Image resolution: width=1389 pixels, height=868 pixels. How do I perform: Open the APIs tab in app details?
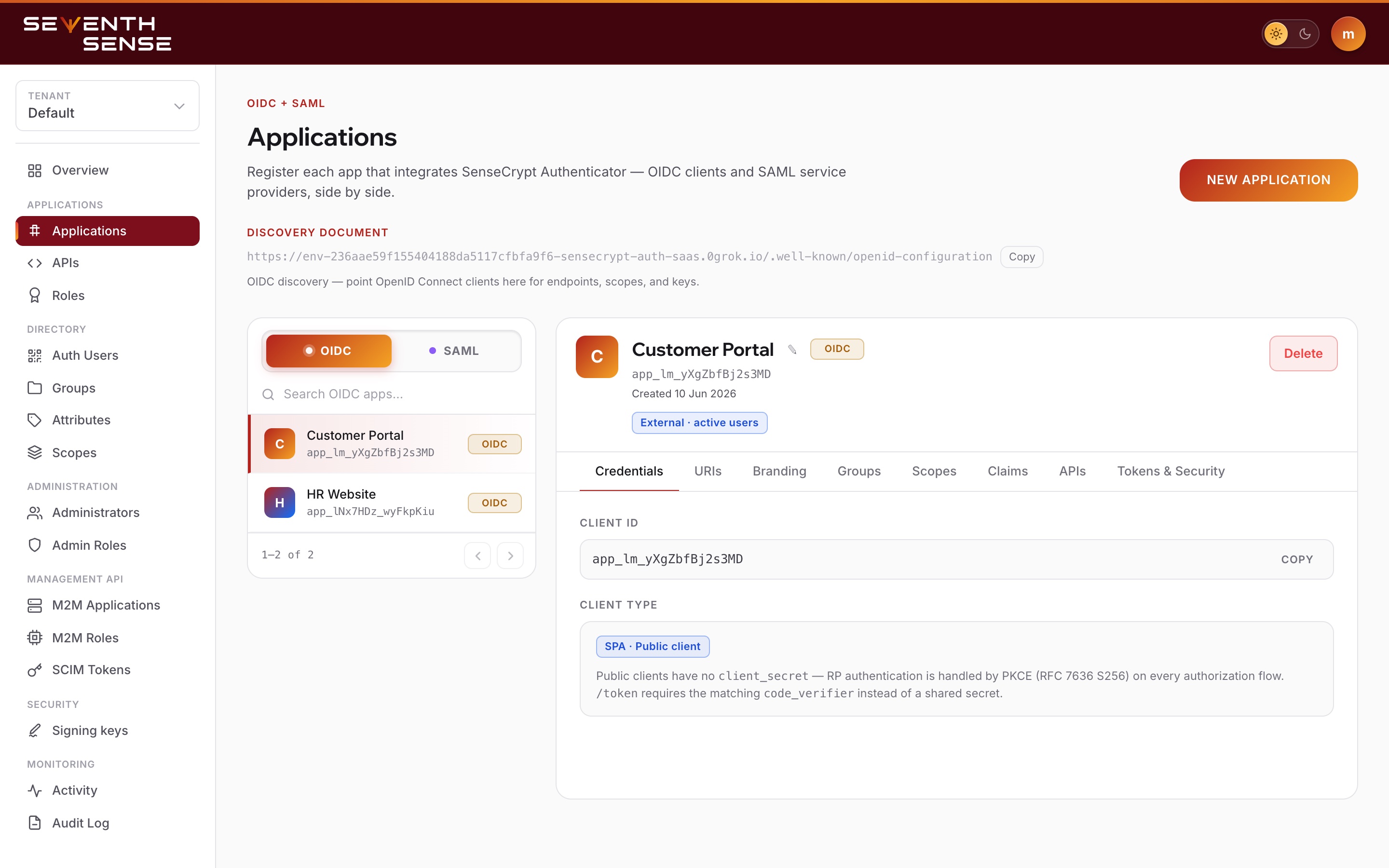[1072, 471]
